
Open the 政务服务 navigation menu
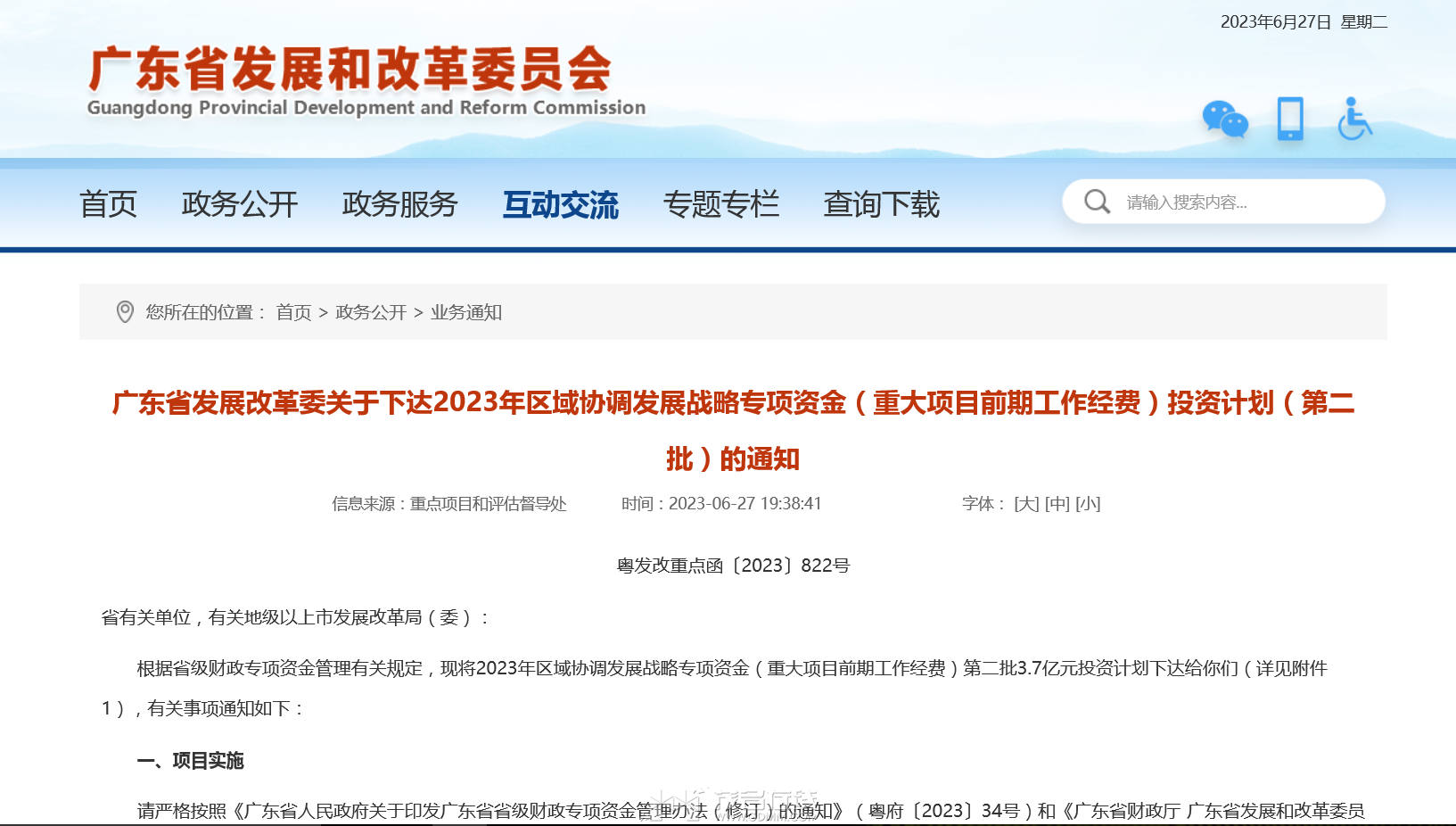[x=400, y=204]
